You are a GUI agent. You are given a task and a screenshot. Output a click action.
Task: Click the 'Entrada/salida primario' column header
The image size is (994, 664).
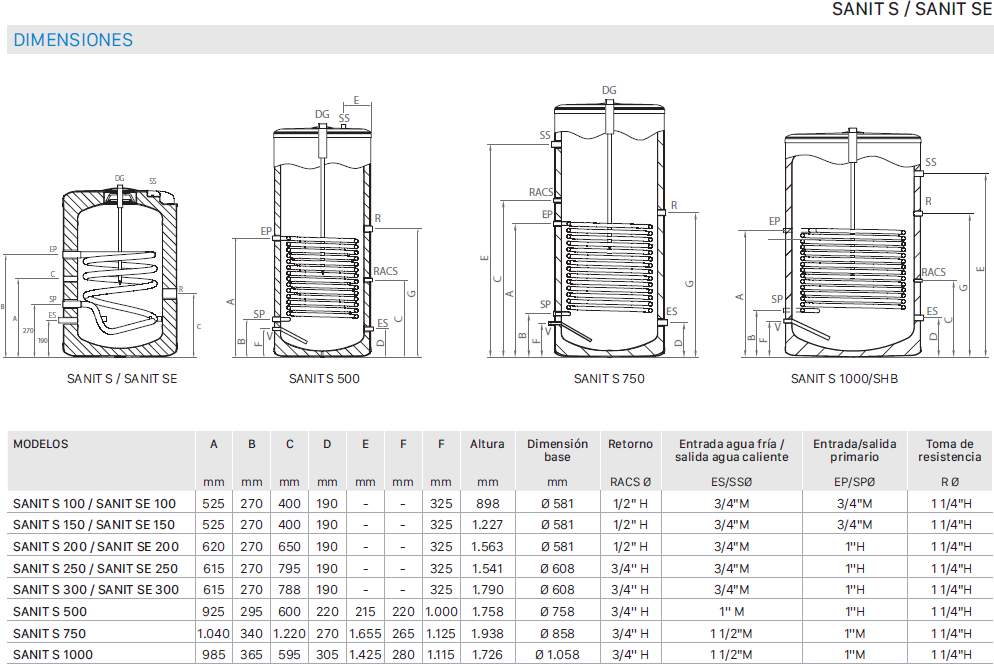pyautogui.click(x=855, y=450)
